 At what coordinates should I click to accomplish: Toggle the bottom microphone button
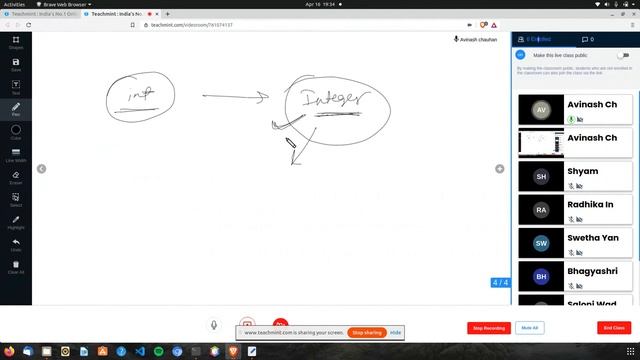click(214, 325)
